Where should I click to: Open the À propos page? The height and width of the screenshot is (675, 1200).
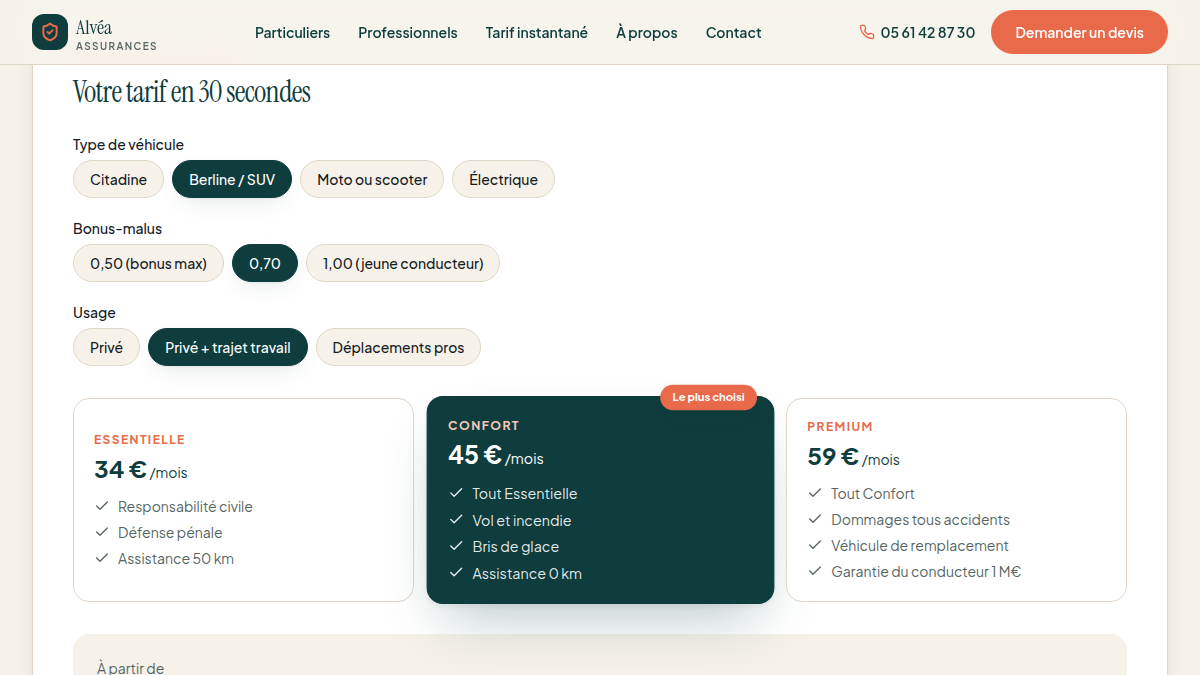[647, 33]
